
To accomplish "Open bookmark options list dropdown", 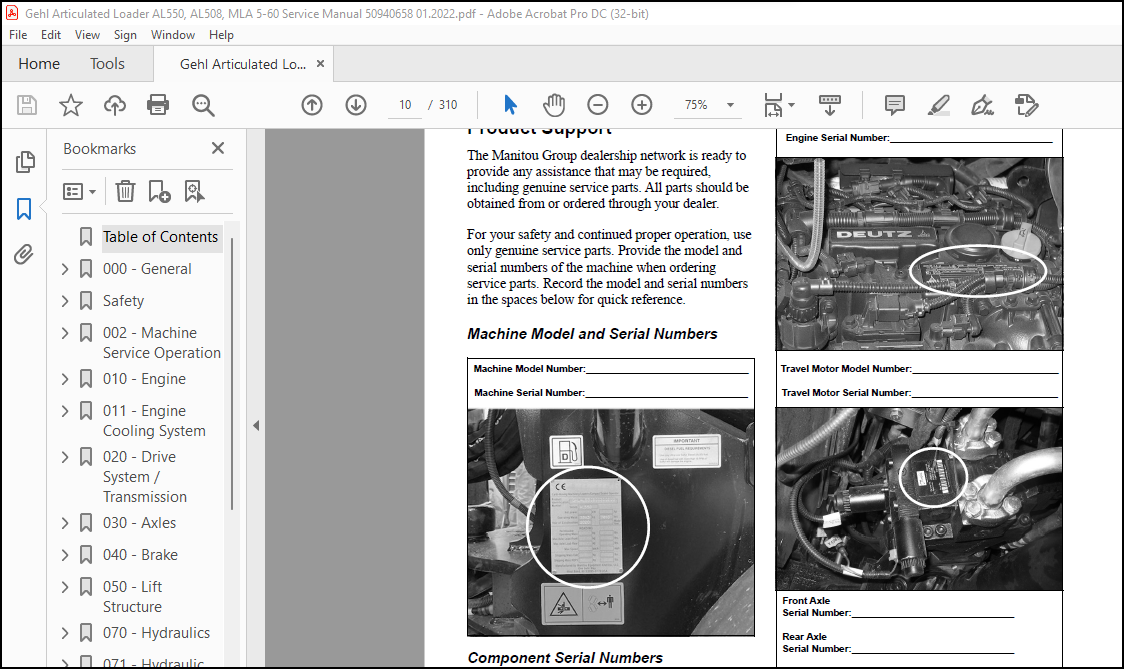I will click(x=80, y=191).
